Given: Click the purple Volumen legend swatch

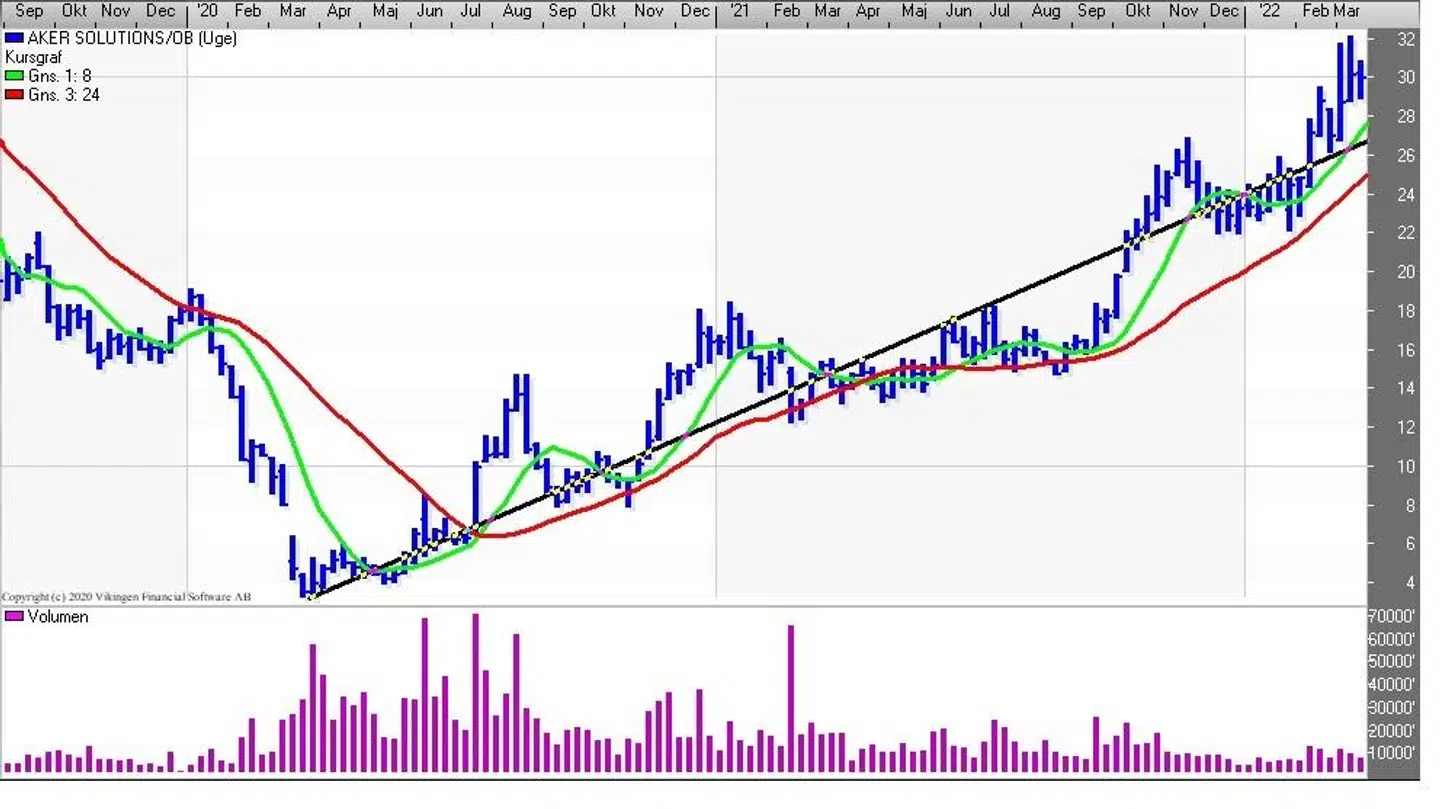Looking at the screenshot, I should point(13,617).
